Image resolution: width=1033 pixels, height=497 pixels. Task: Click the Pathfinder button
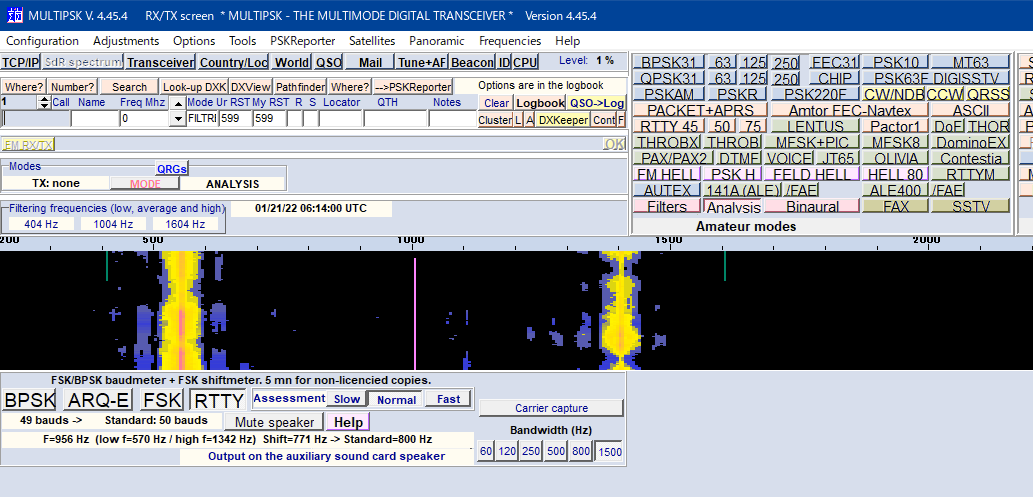(x=300, y=87)
